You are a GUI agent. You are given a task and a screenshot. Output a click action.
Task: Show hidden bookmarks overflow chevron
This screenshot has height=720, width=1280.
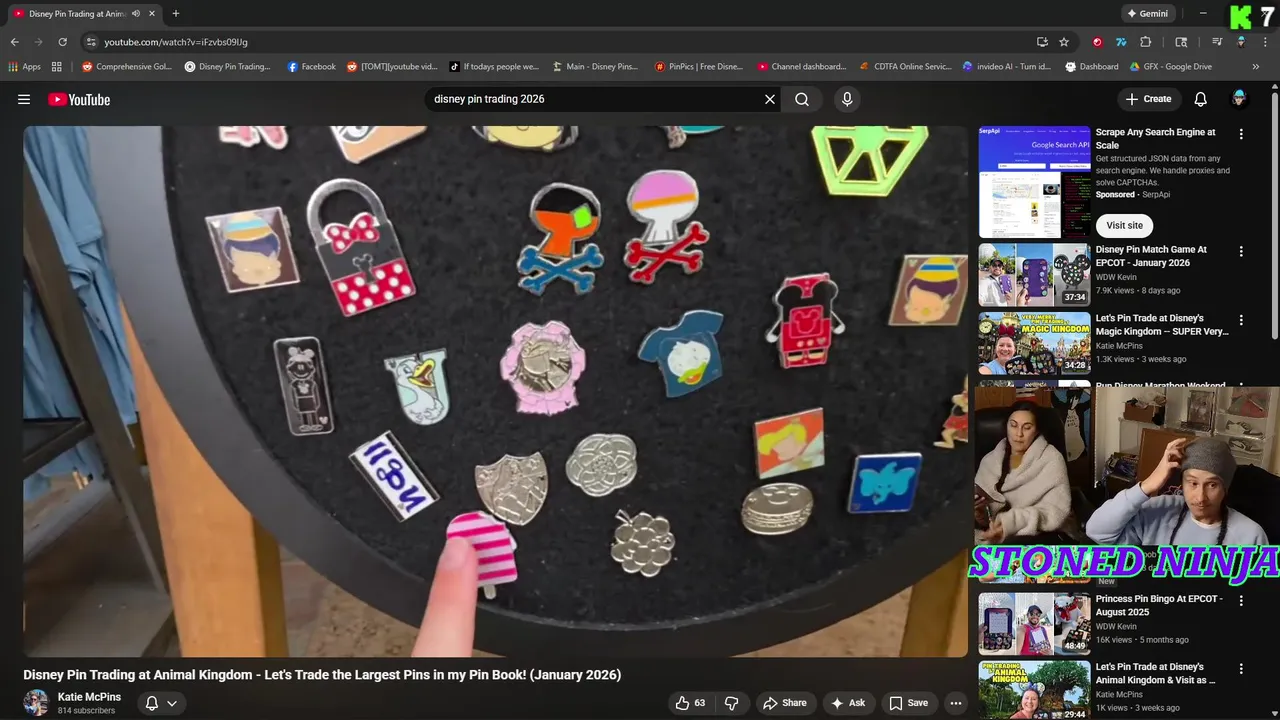coord(1256,67)
